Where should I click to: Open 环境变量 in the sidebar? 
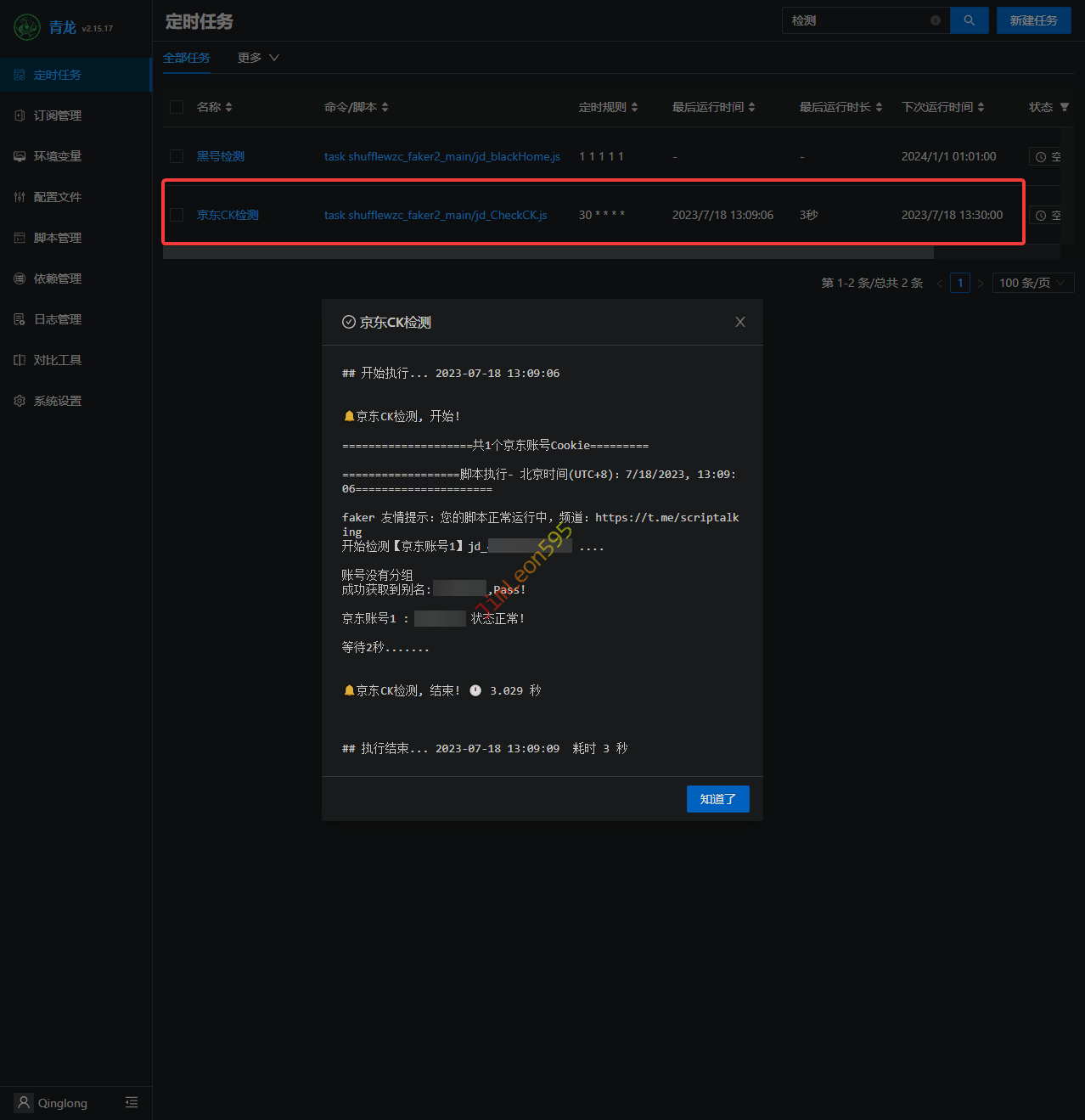(58, 156)
